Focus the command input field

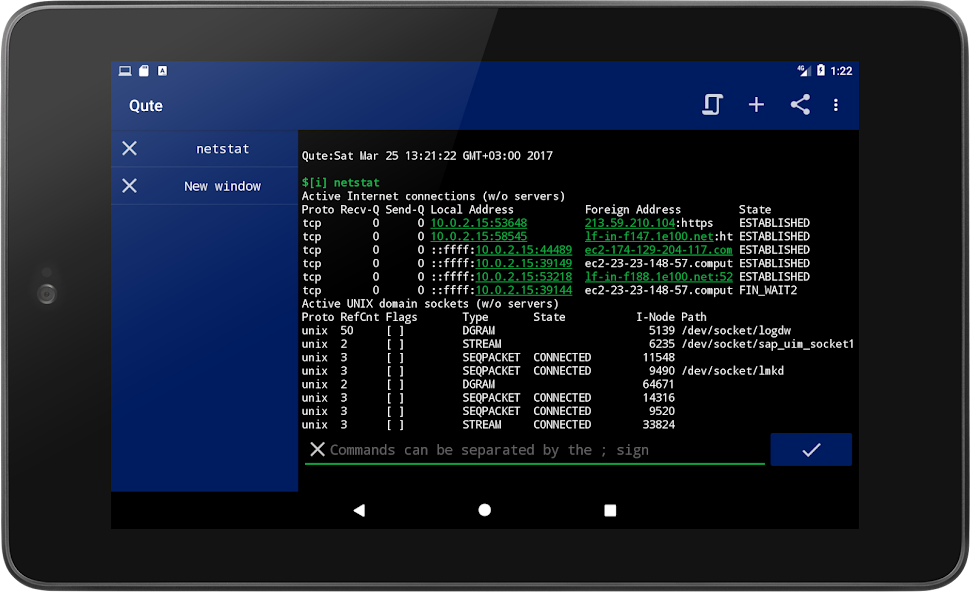point(540,450)
